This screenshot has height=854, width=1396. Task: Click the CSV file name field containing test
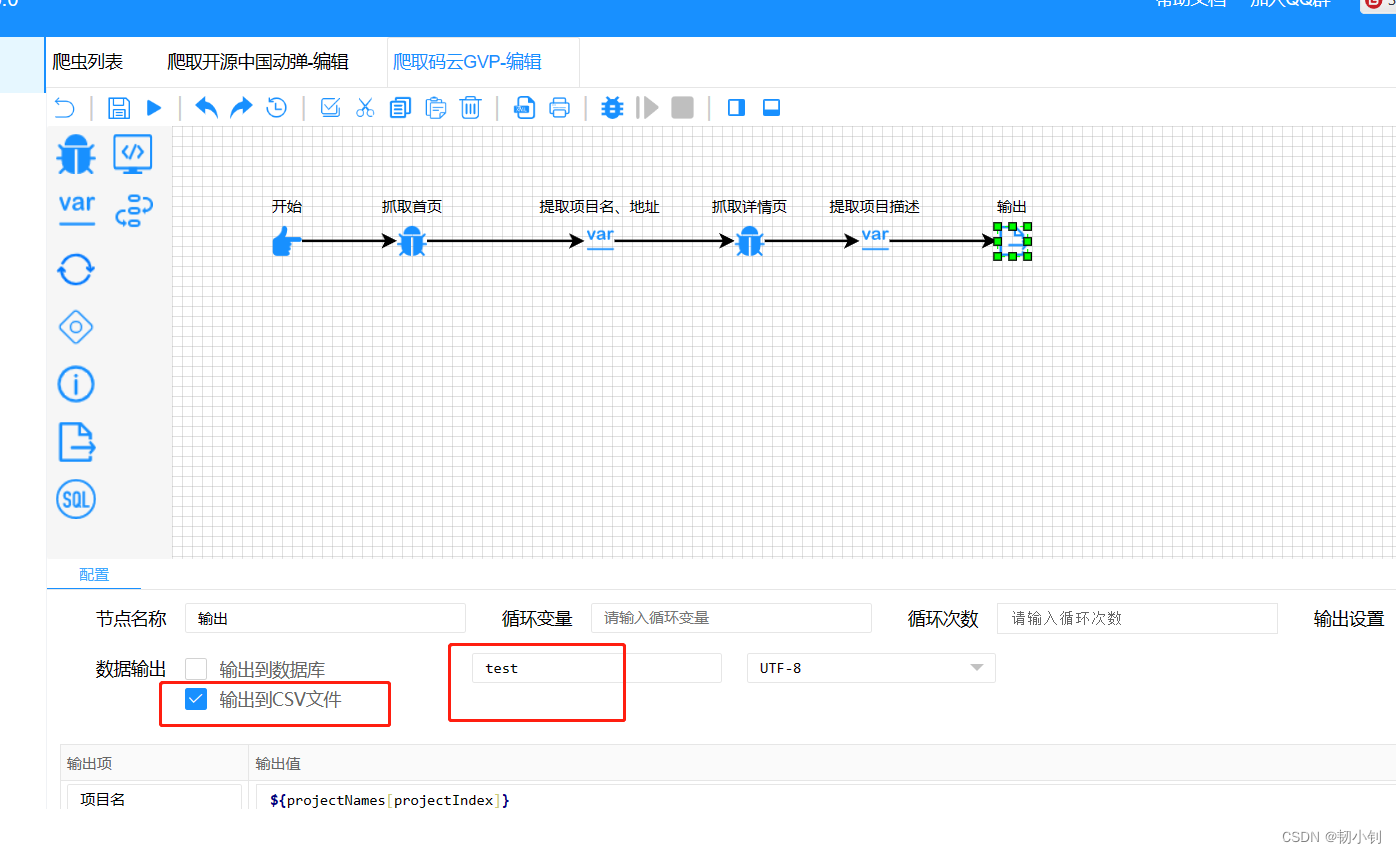[596, 668]
